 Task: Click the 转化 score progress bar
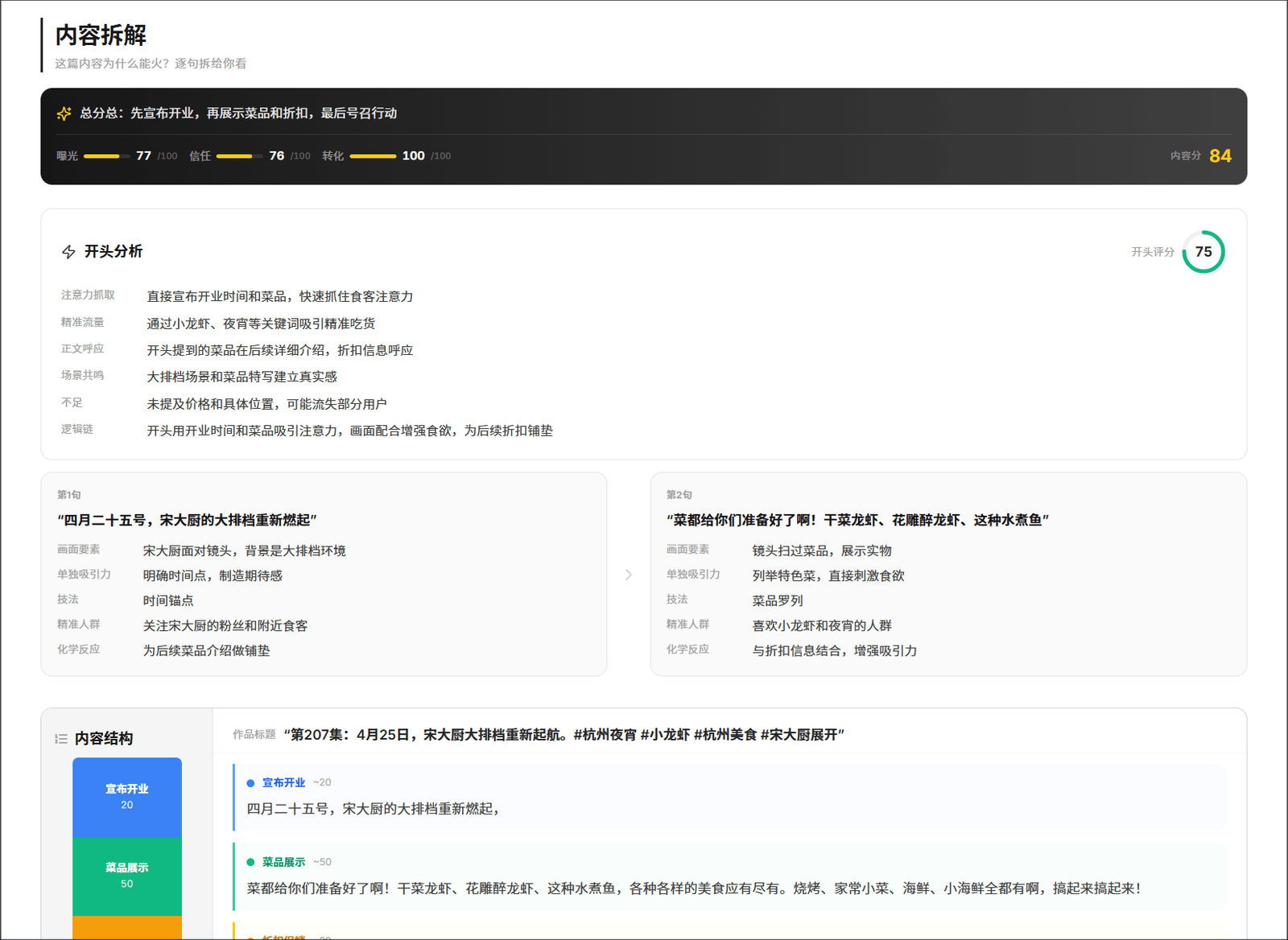[373, 156]
